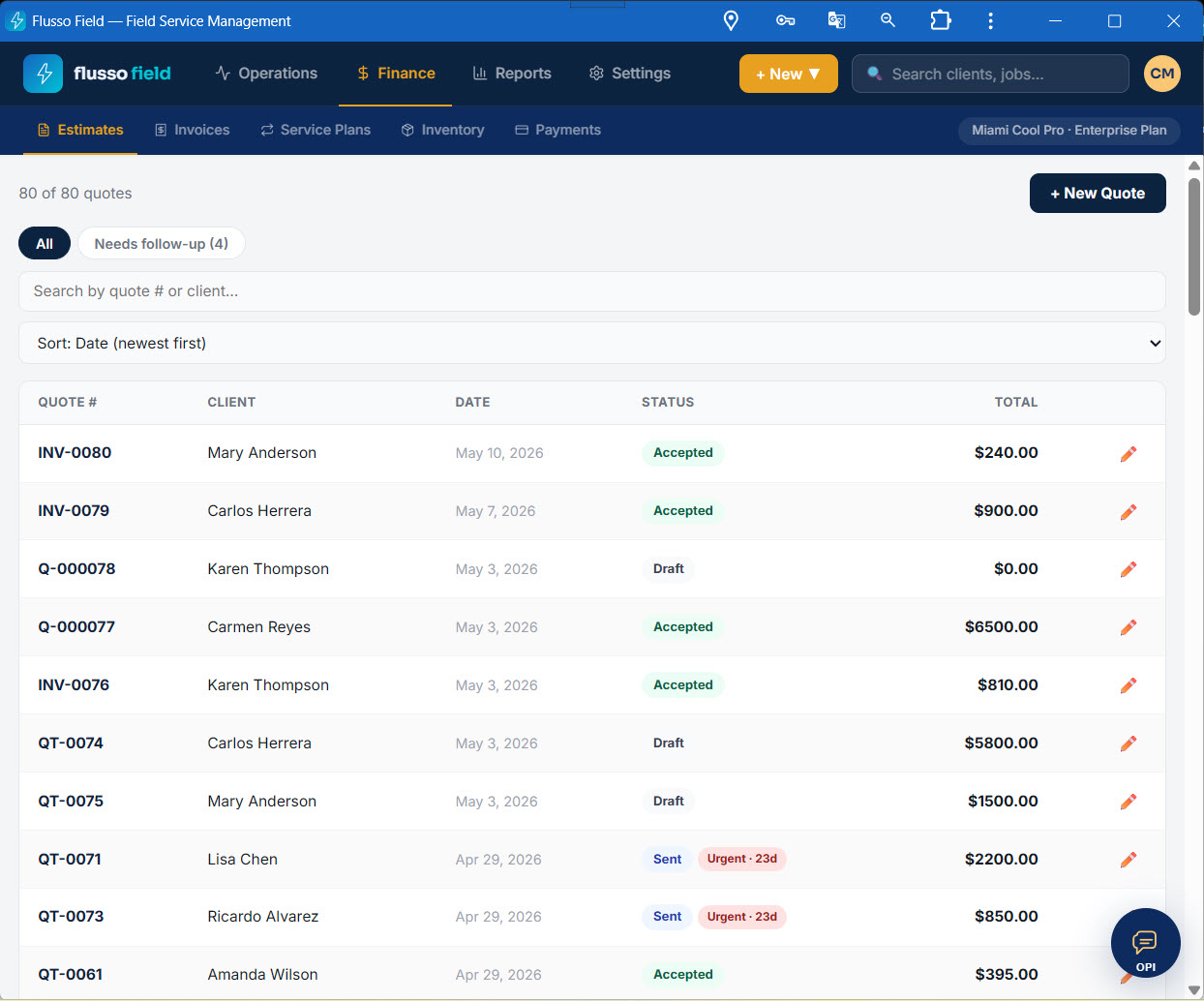Click the $6500.00 total
1204x1001 pixels.
pyautogui.click(x=1002, y=627)
